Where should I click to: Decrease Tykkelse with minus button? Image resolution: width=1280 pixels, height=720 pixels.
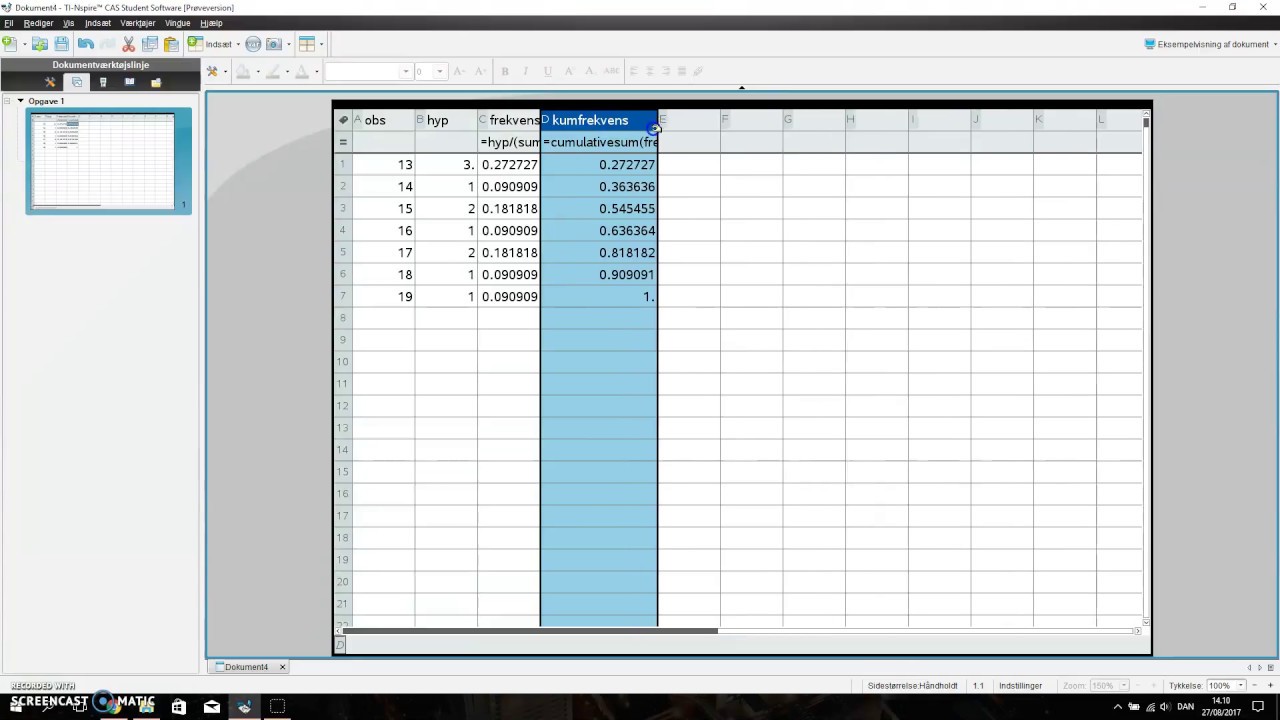[x=1256, y=686]
